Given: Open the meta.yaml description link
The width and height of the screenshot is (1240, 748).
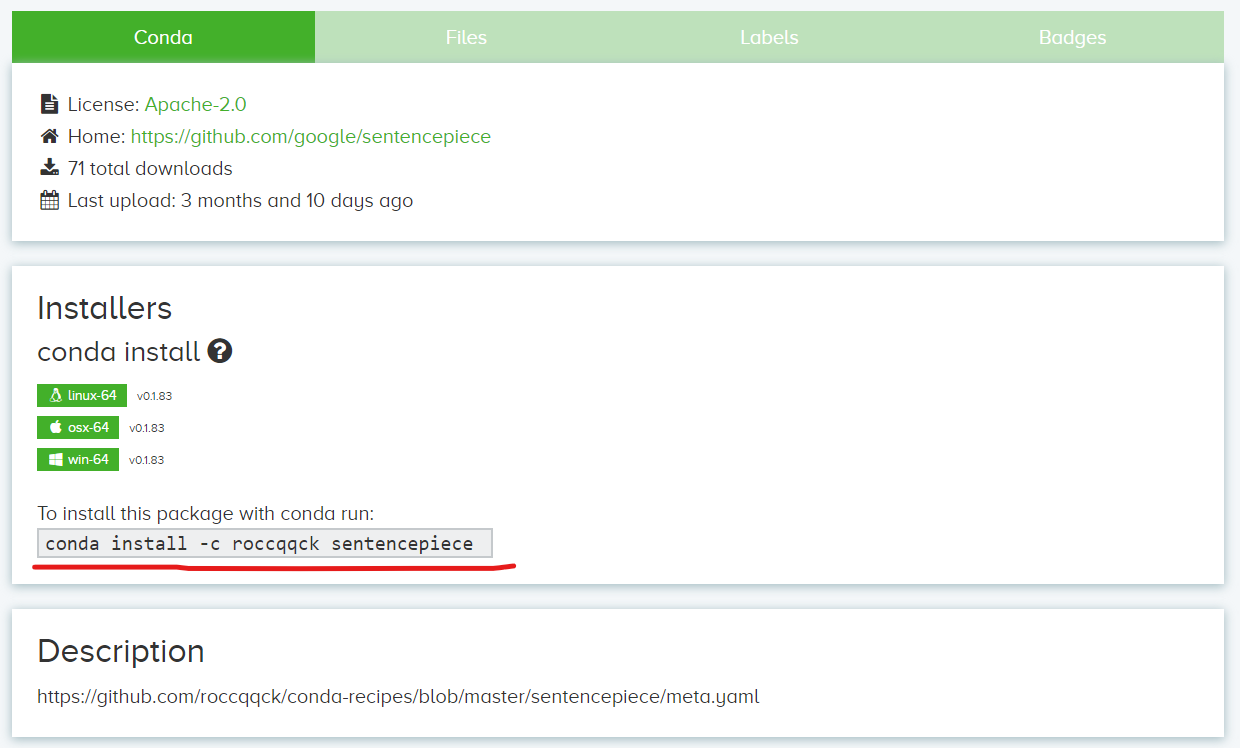Looking at the screenshot, I should 398,697.
